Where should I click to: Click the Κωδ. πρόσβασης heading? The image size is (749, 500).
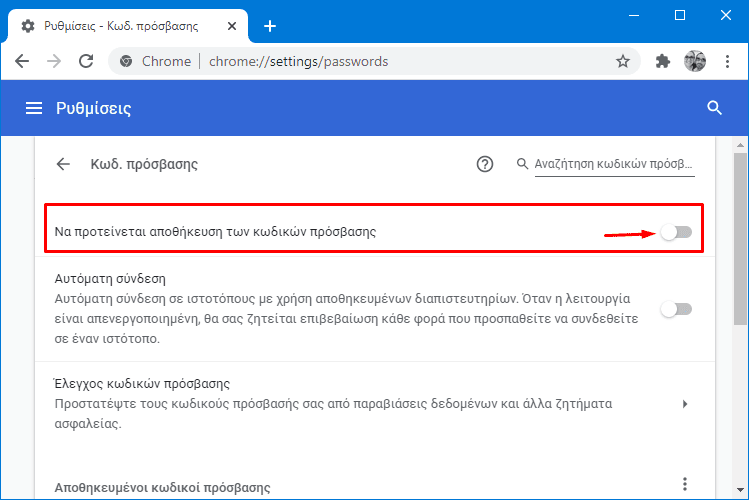[144, 164]
